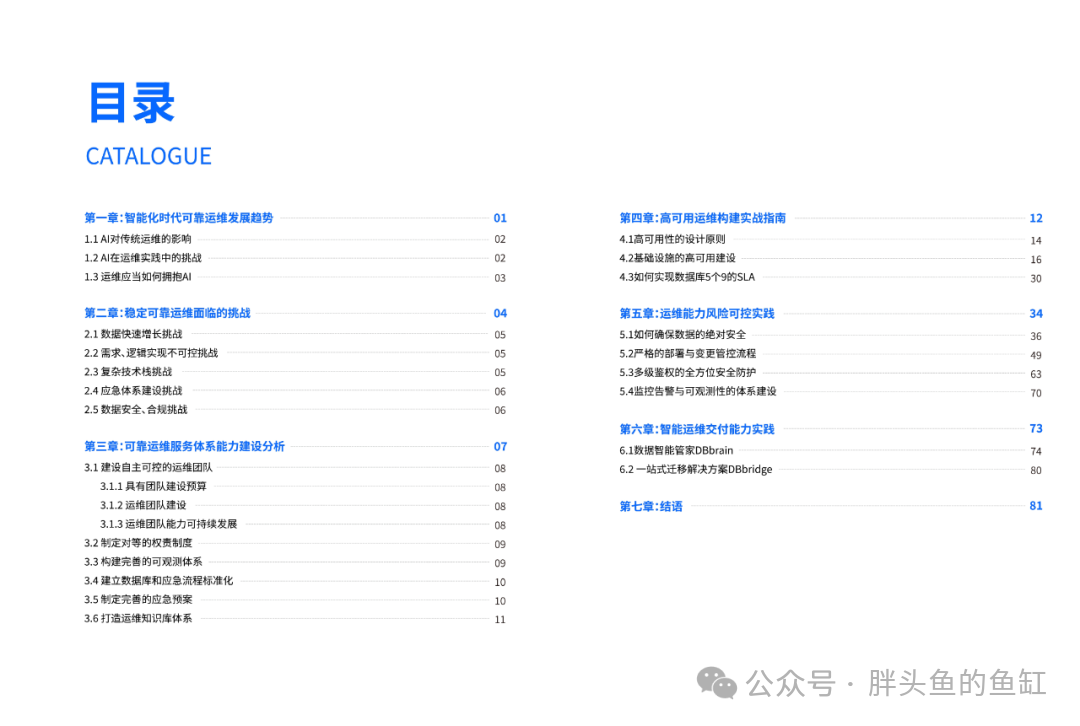Open entry 1.2 AI在运维实践中的挑战

pyautogui.click(x=143, y=258)
